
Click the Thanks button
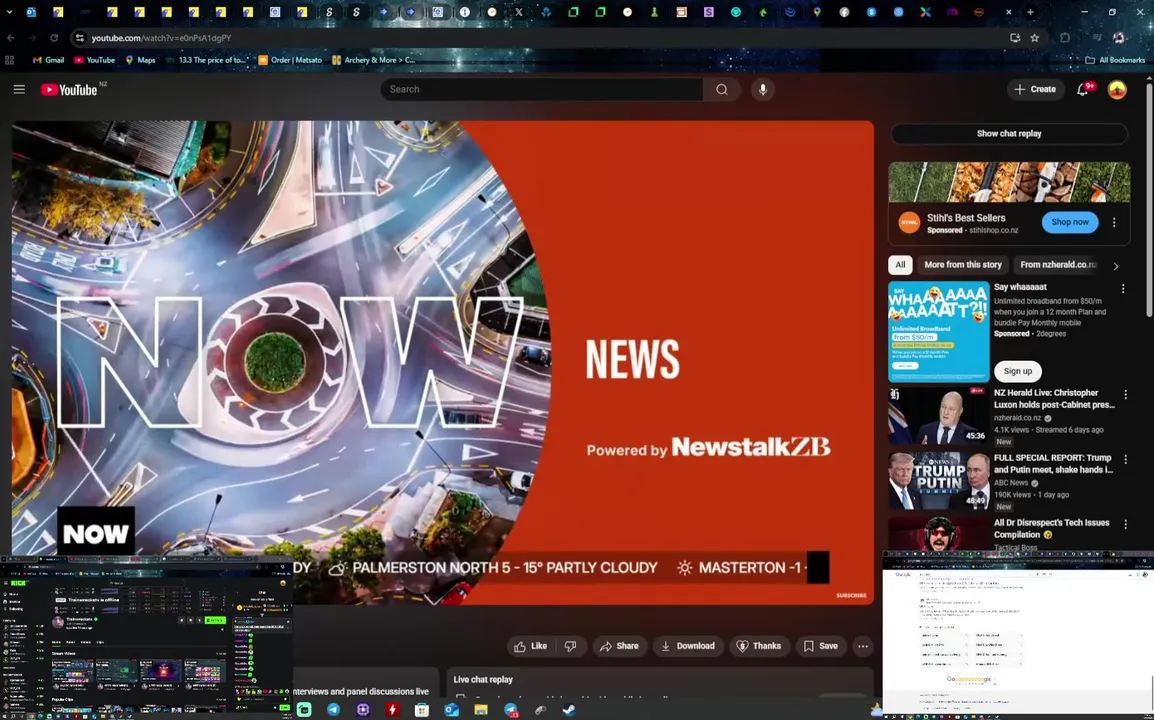pyautogui.click(x=758, y=646)
